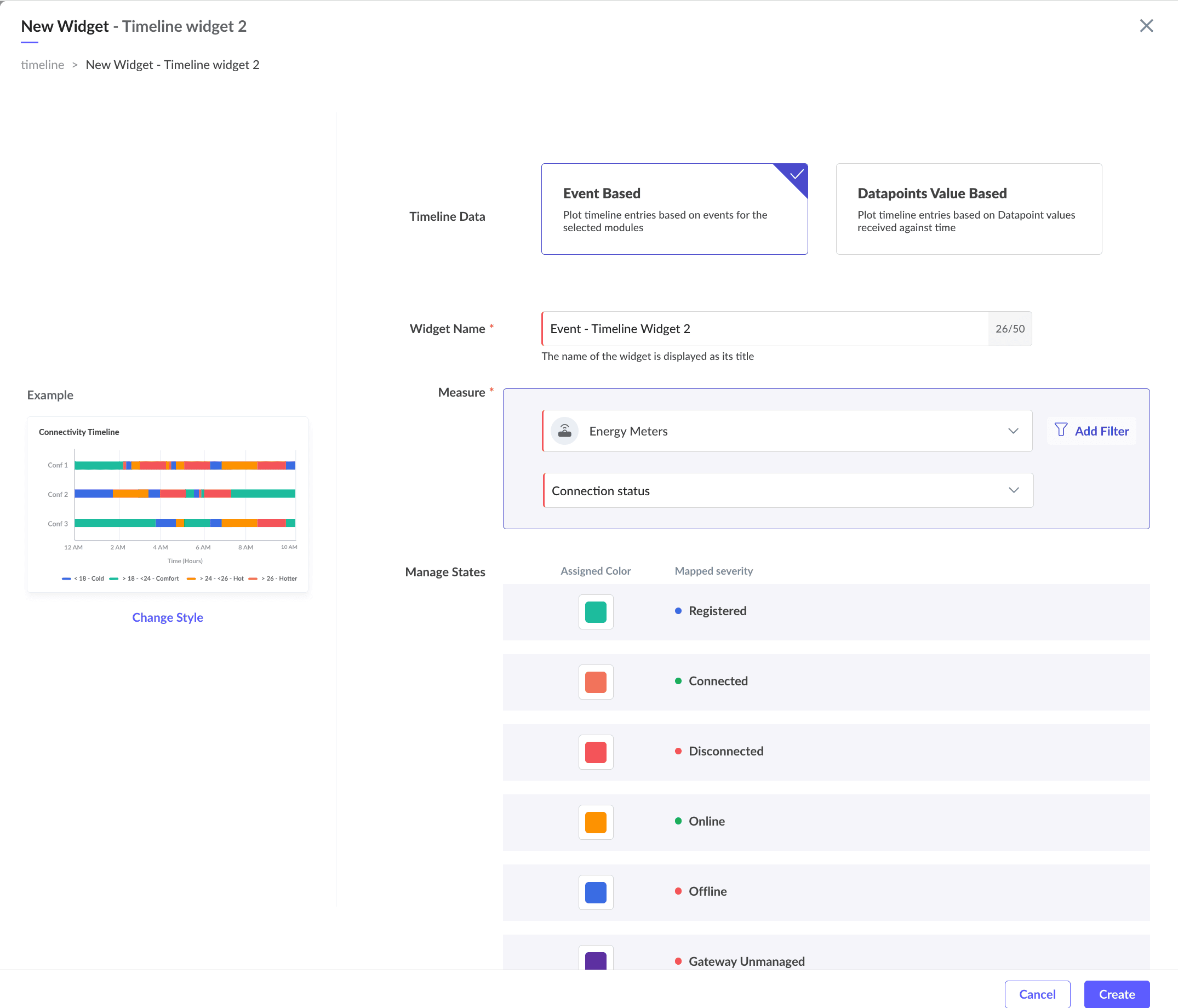This screenshot has height=1008, width=1178.
Task: Select Datapoints Value Based option
Action: click(x=968, y=209)
